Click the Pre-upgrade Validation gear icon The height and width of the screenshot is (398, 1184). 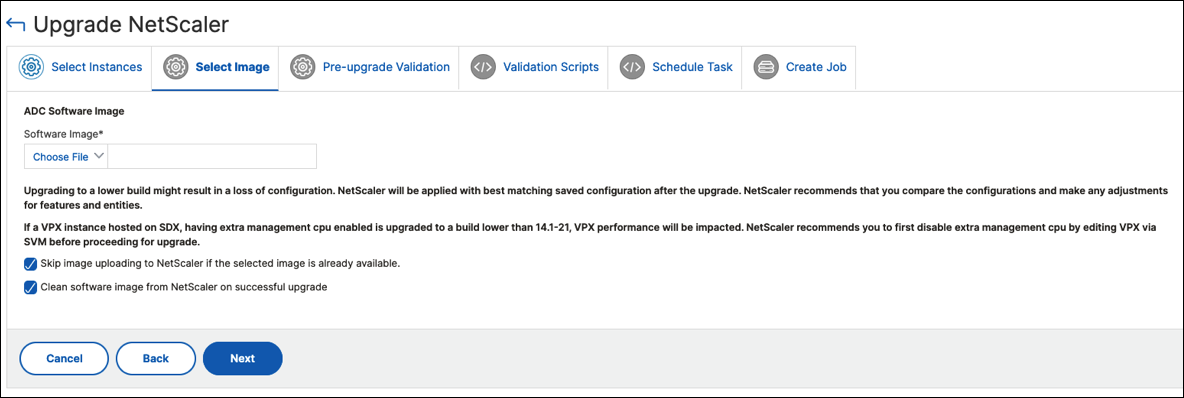click(x=303, y=66)
